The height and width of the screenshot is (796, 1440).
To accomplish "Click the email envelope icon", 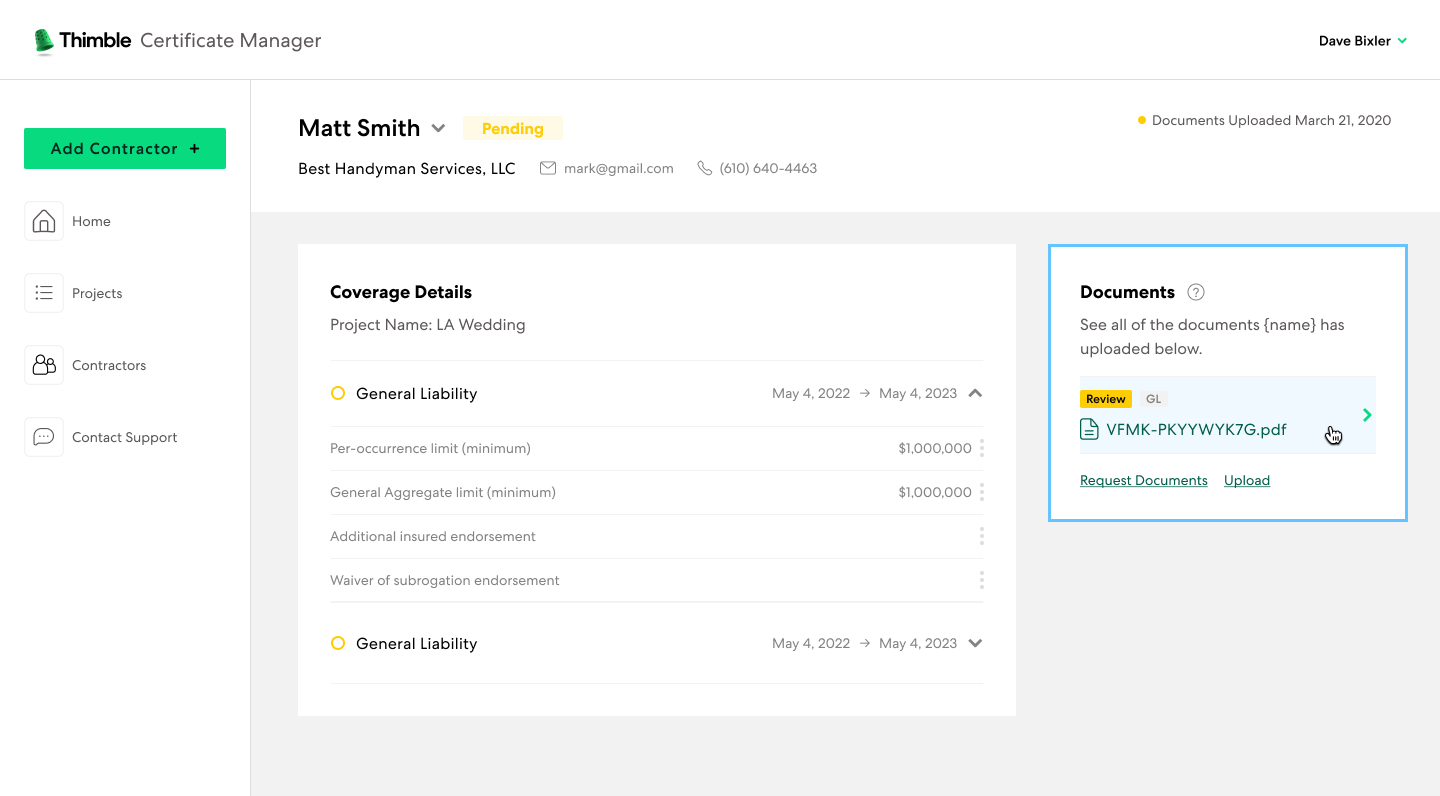I will (548, 169).
